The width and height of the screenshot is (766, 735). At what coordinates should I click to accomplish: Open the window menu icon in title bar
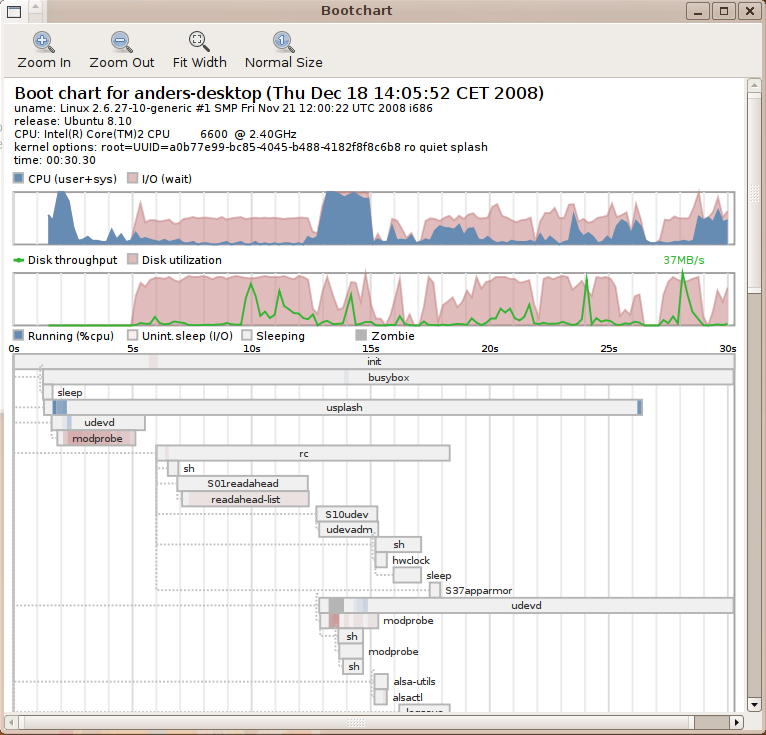(14, 11)
